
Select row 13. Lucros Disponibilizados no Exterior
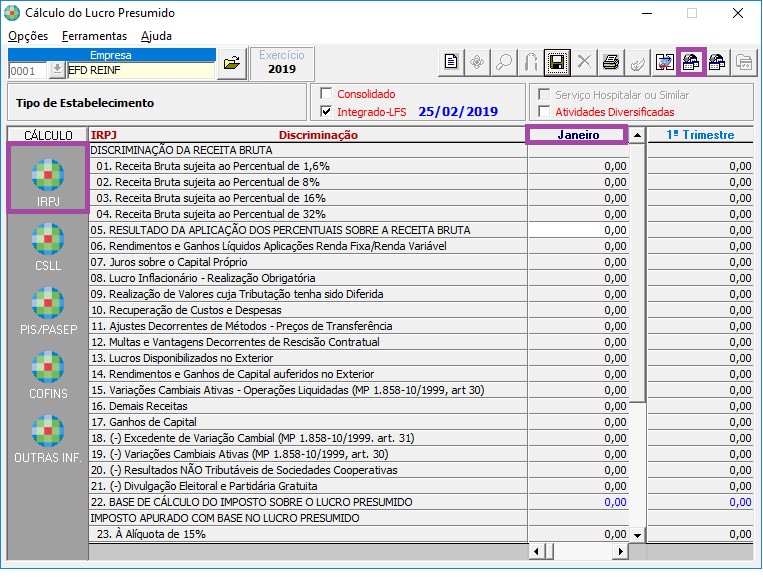pos(308,358)
